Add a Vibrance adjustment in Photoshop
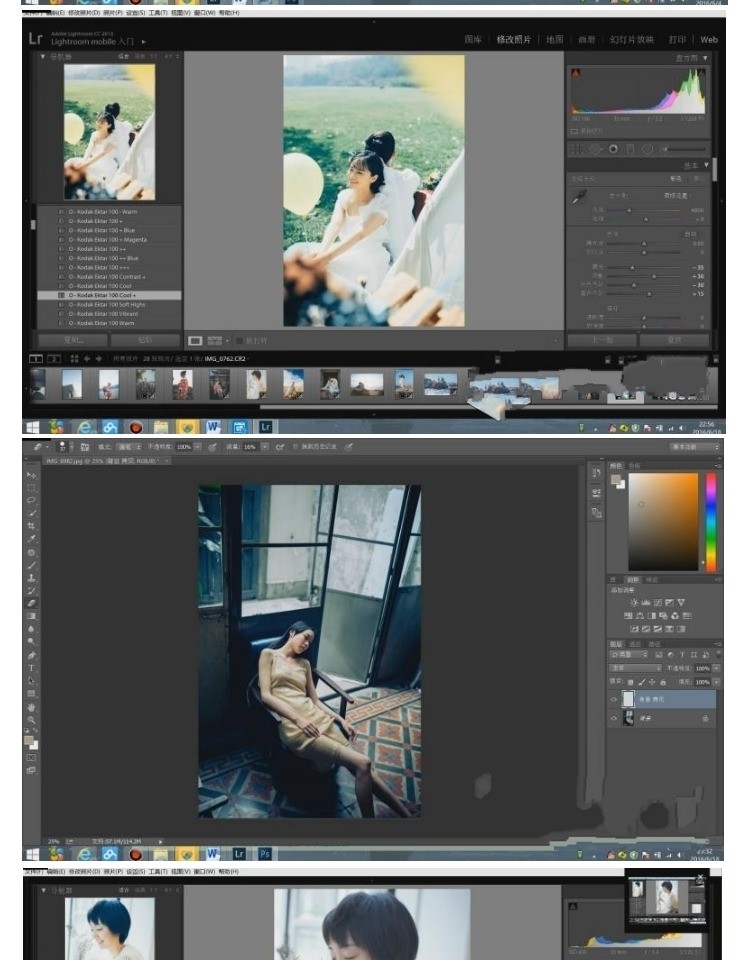Image resolution: width=750 pixels, height=960 pixels. coord(681,602)
